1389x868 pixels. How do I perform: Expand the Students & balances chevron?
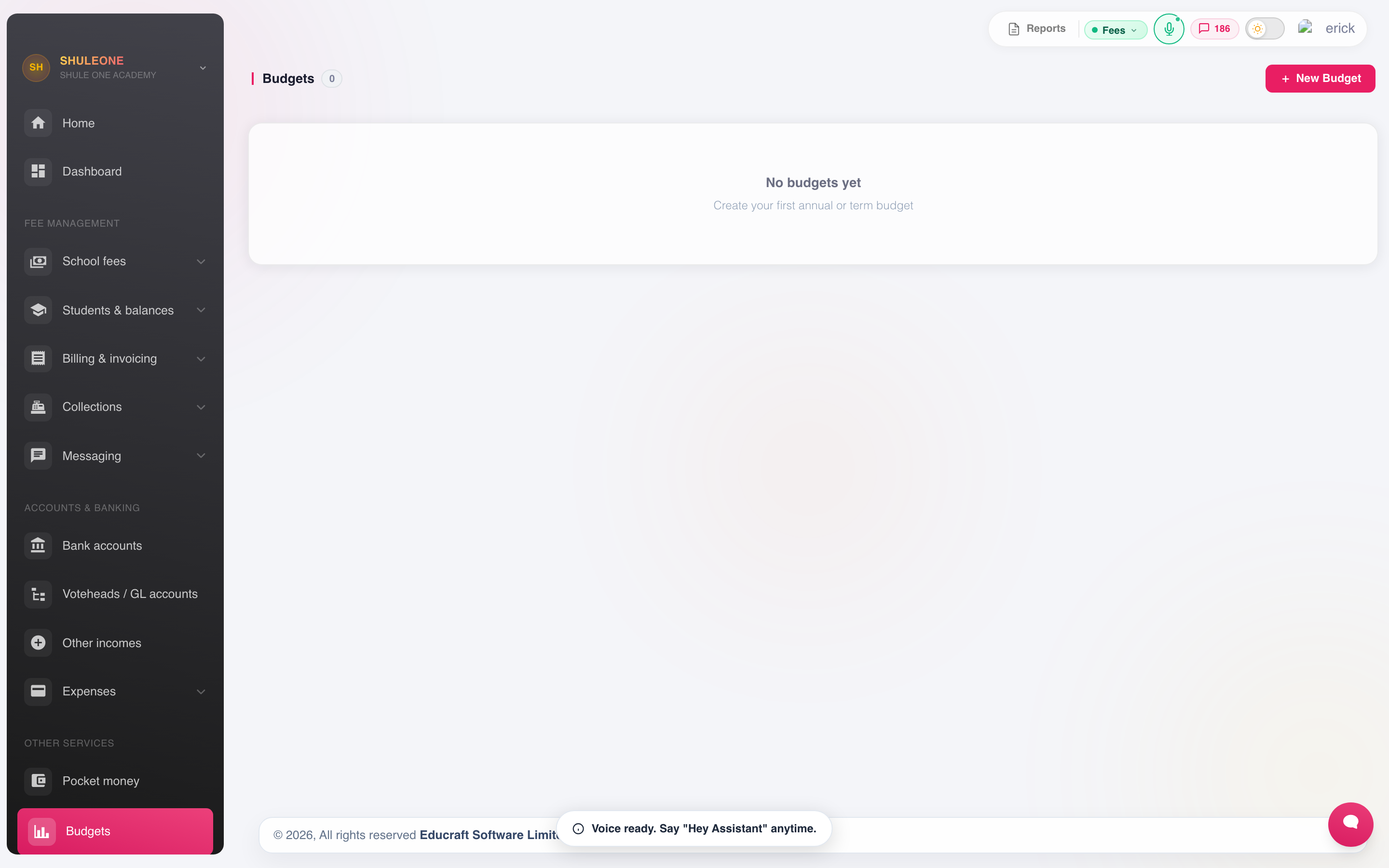(201, 310)
